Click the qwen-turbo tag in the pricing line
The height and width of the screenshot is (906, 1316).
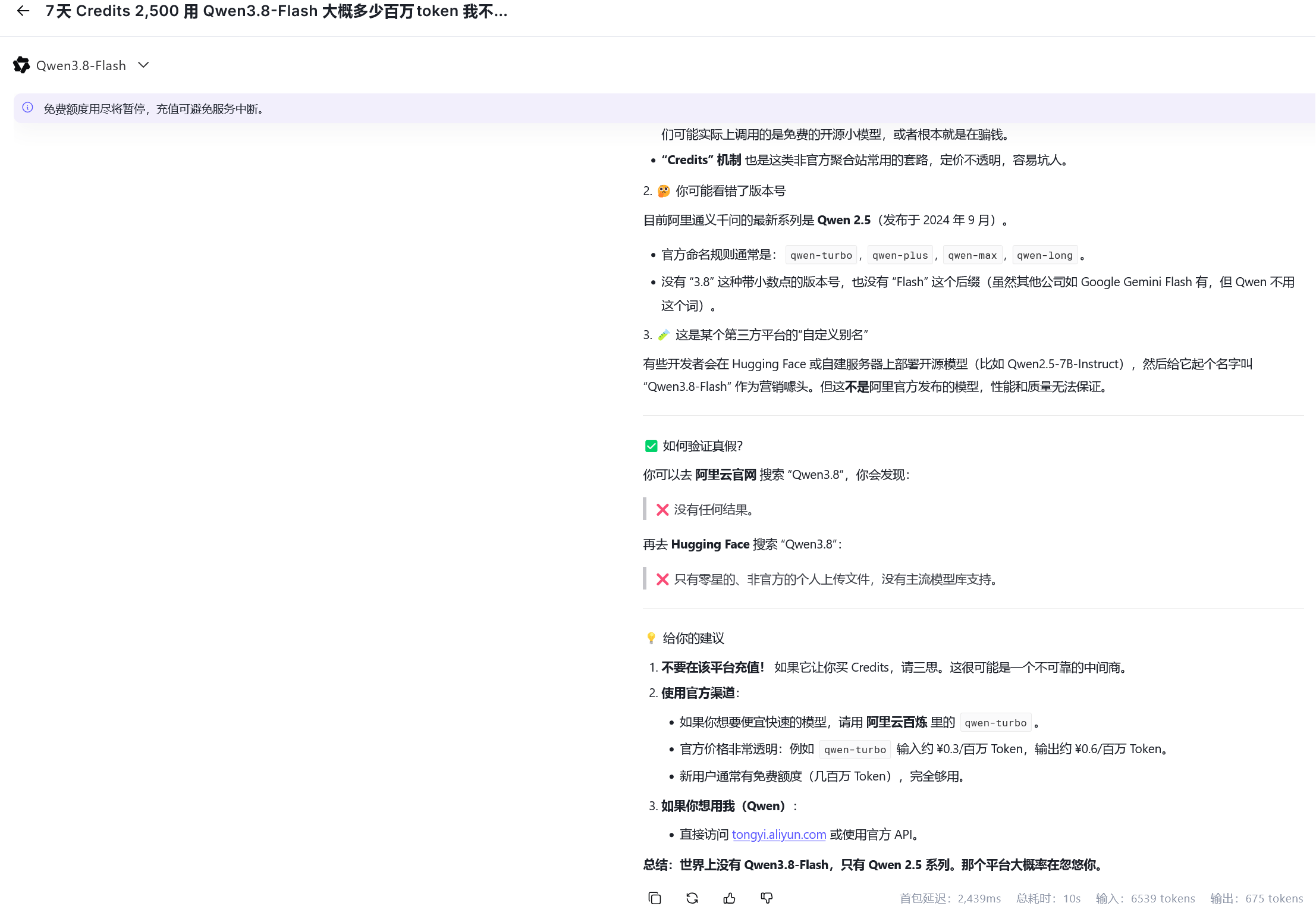point(855,750)
